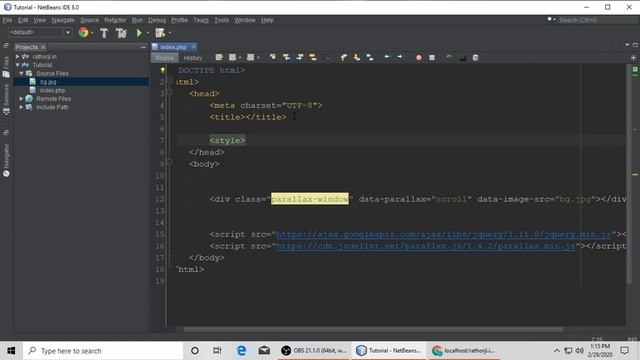Click Clean and Build Project icon
Image resolution: width=640 pixels, height=360 pixels.
click(x=121, y=33)
